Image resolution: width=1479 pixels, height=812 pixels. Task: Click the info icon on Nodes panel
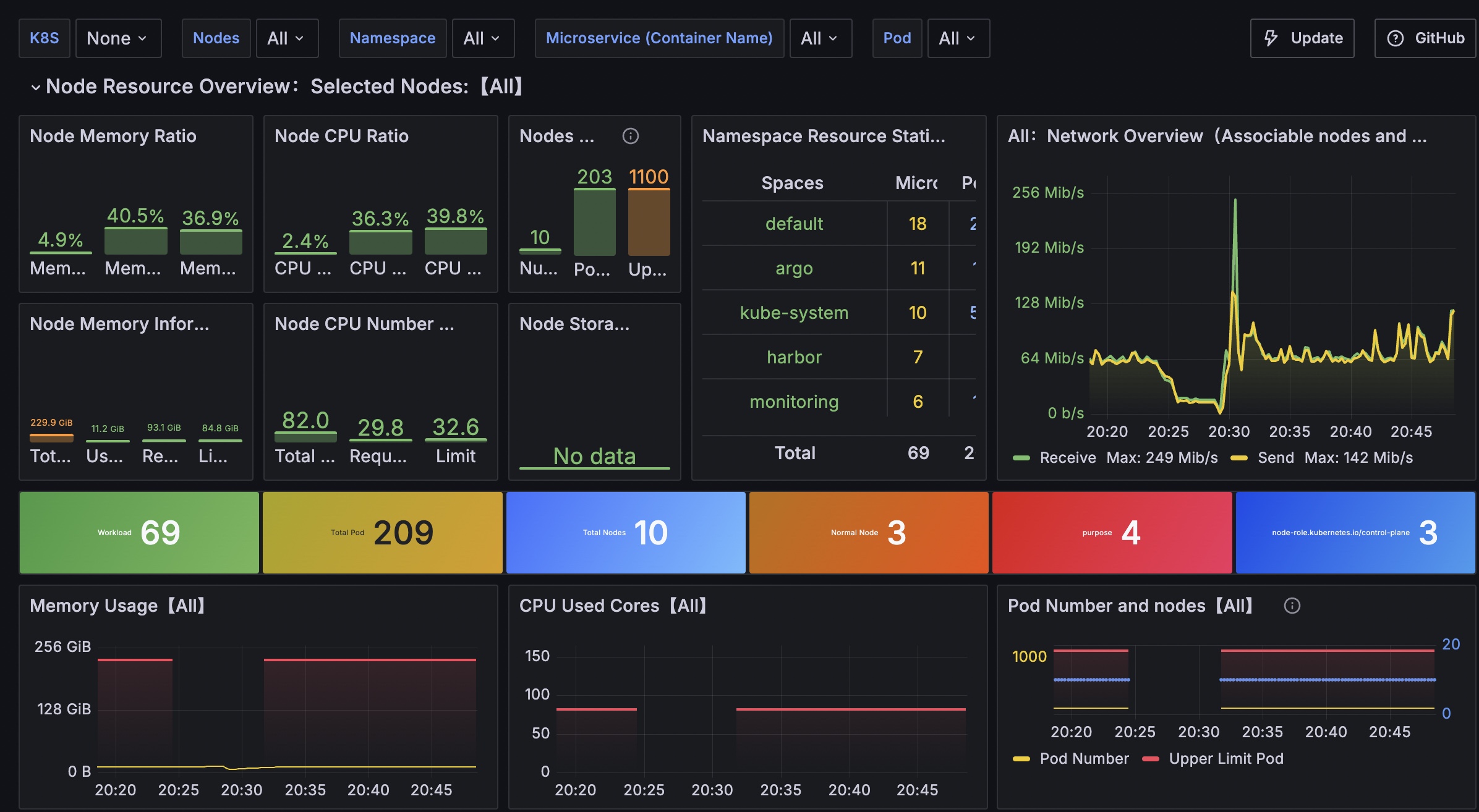(630, 136)
